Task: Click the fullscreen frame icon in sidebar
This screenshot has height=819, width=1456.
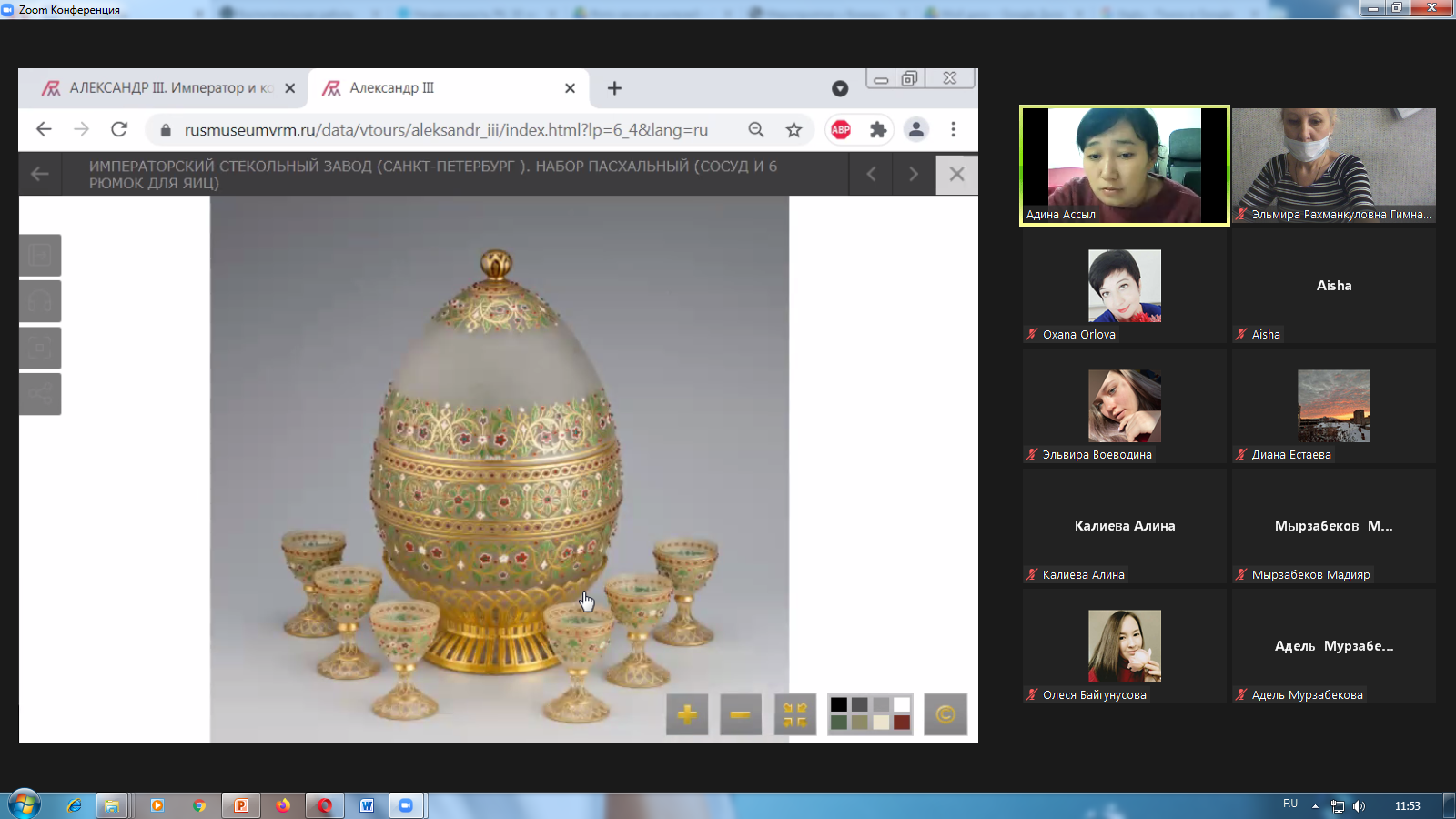Action: [40, 348]
